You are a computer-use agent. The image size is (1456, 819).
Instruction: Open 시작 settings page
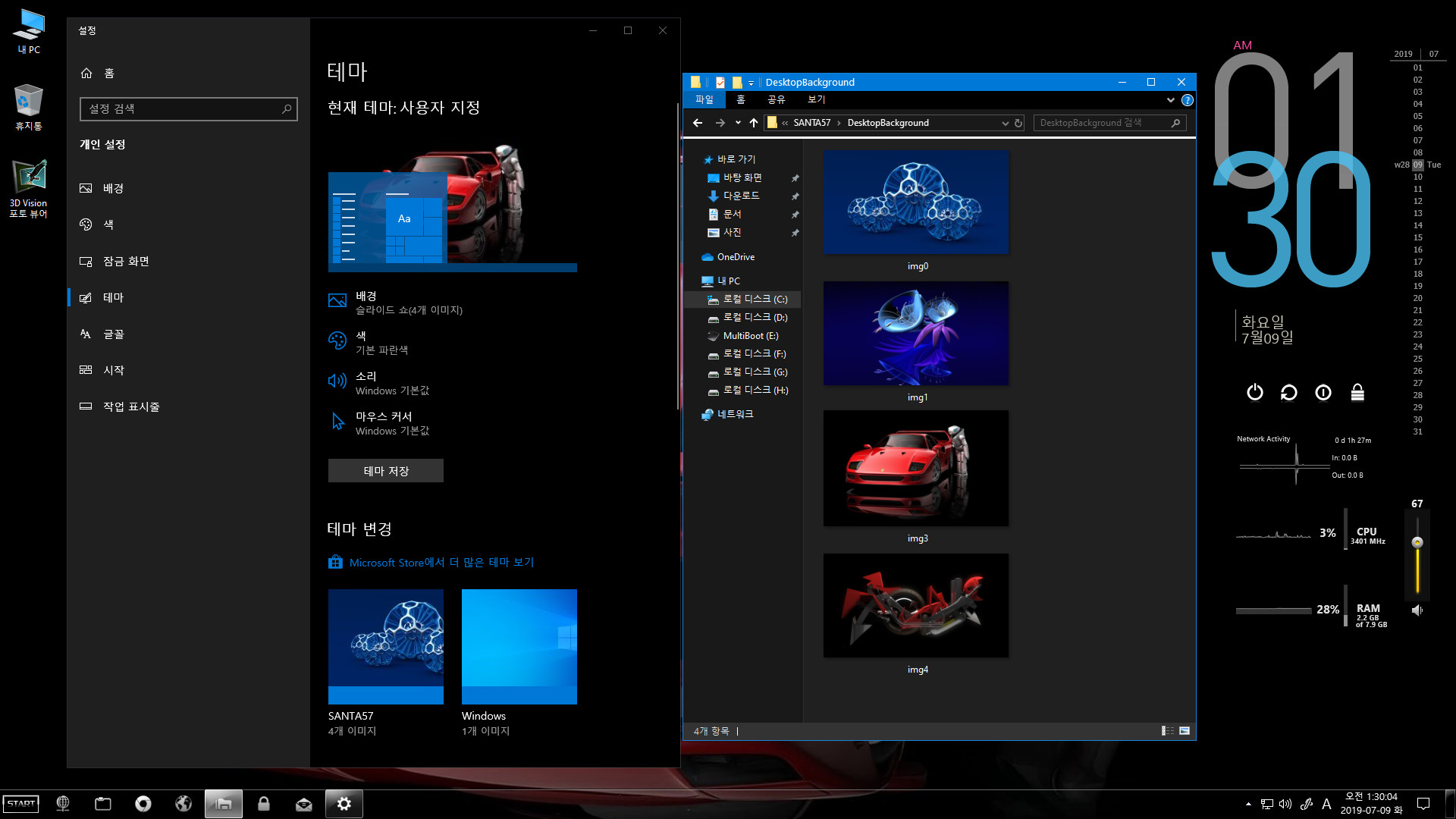pos(188,370)
